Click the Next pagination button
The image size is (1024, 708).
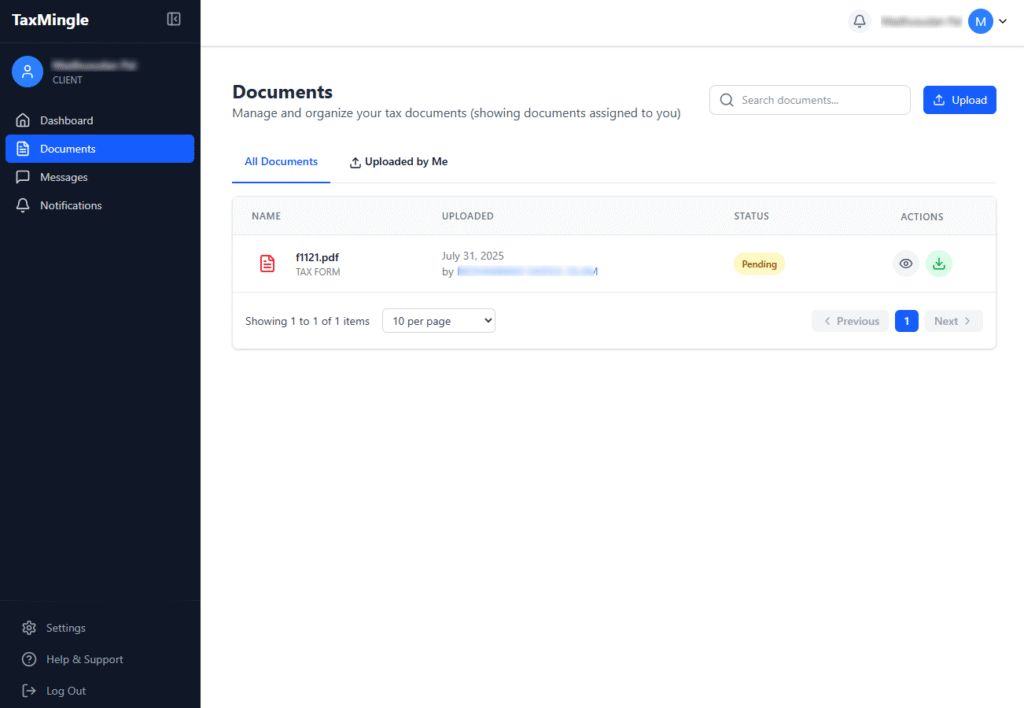pos(953,321)
